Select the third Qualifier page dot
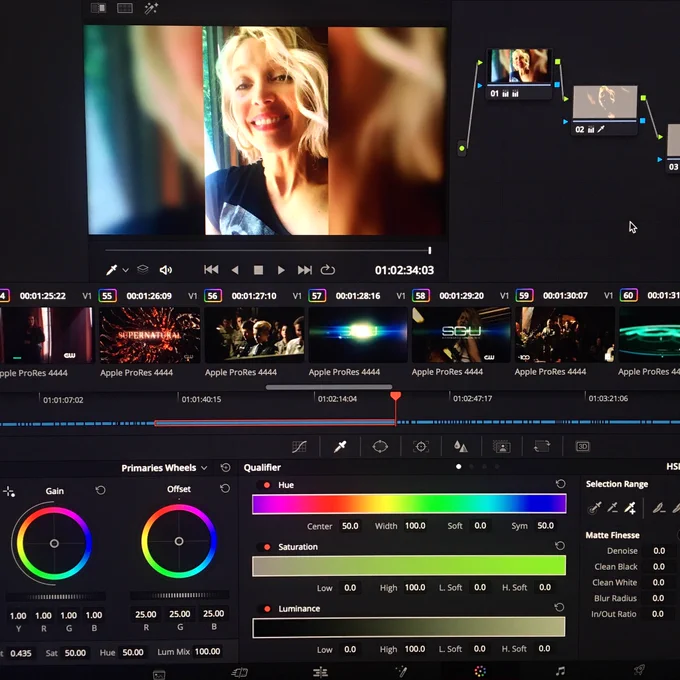This screenshot has height=680, width=680. (484, 467)
